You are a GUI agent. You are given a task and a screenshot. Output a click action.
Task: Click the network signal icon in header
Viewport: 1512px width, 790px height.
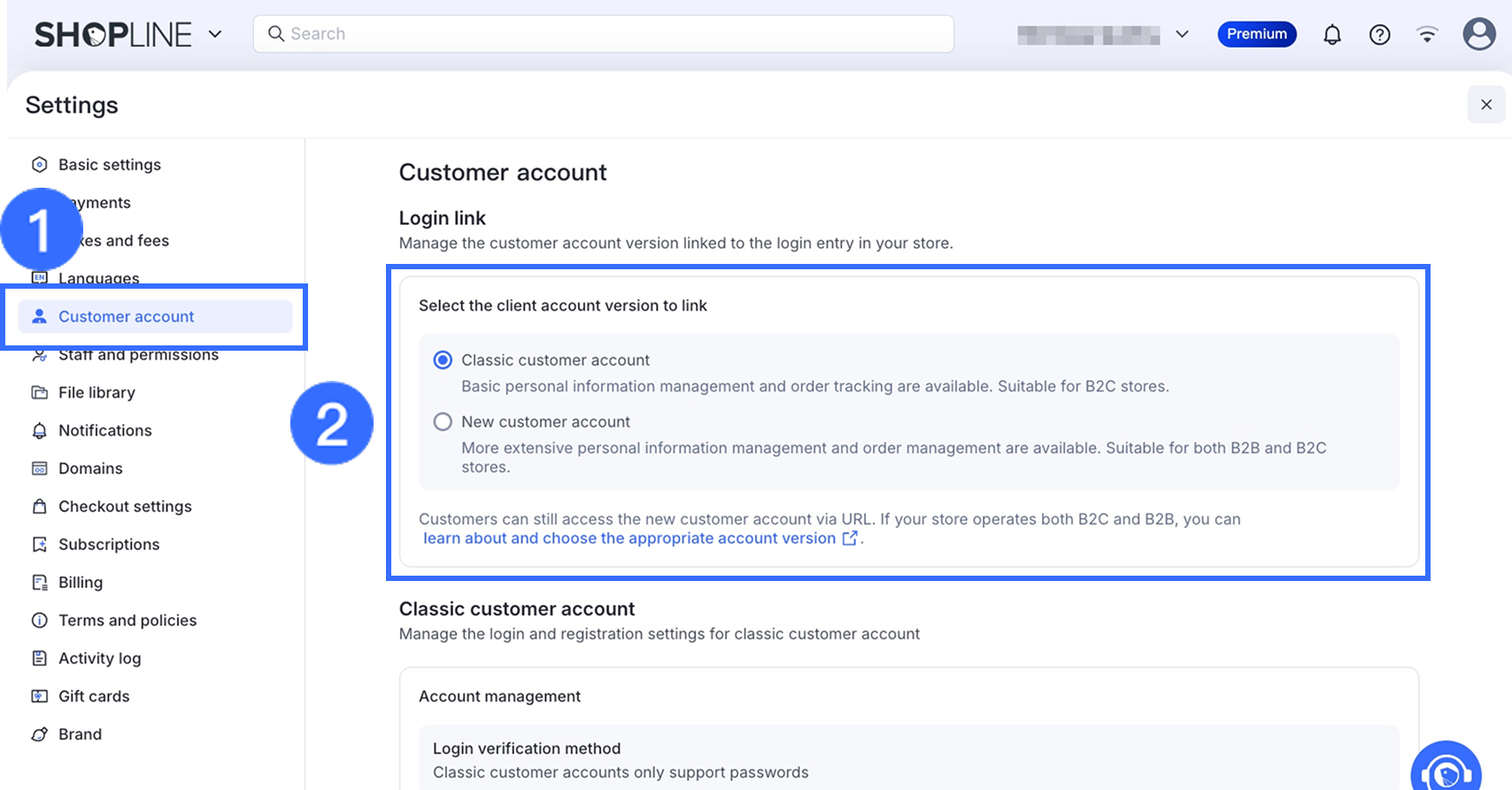click(1427, 35)
